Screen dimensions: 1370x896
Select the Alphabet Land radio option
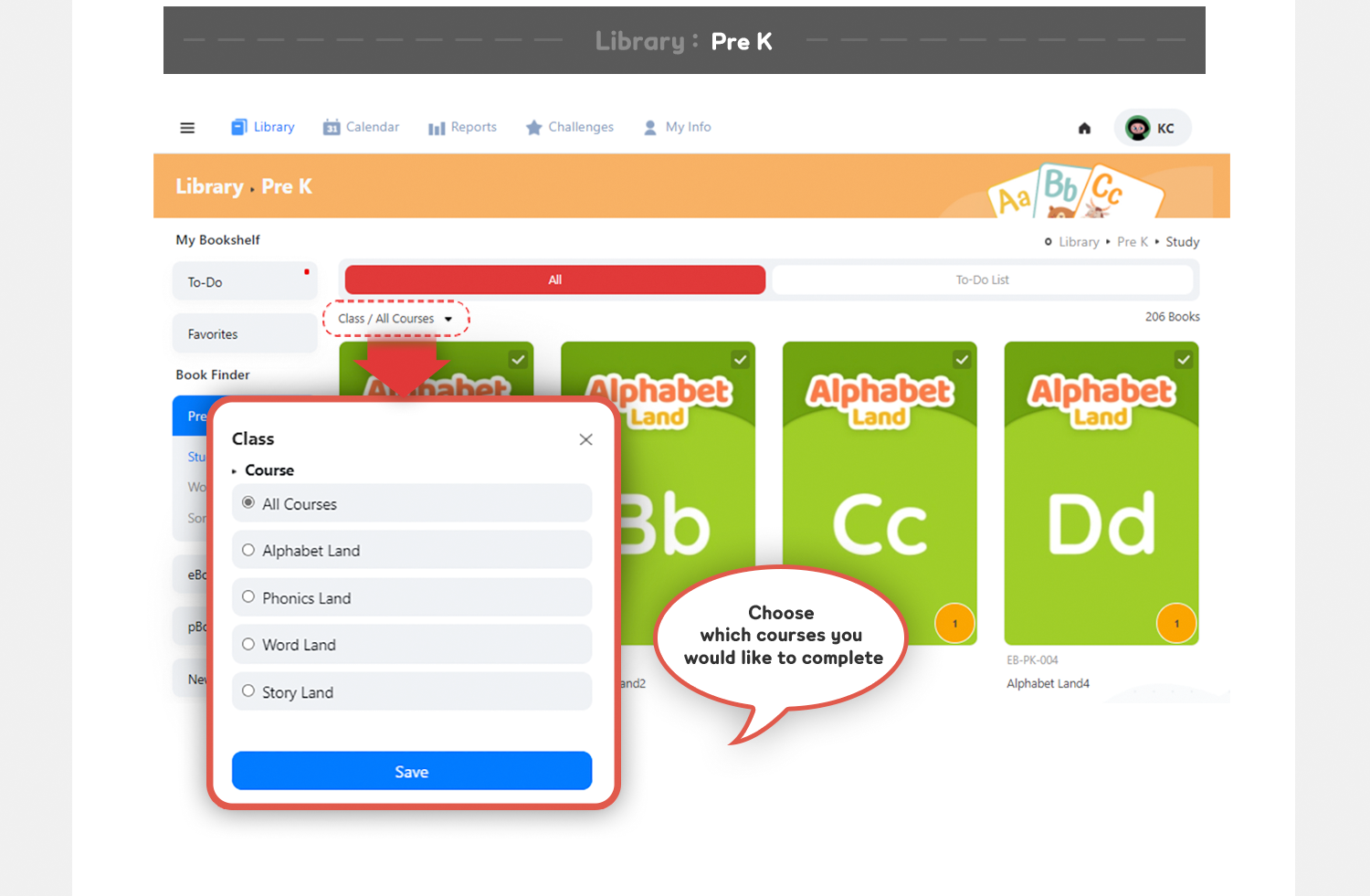pos(248,551)
